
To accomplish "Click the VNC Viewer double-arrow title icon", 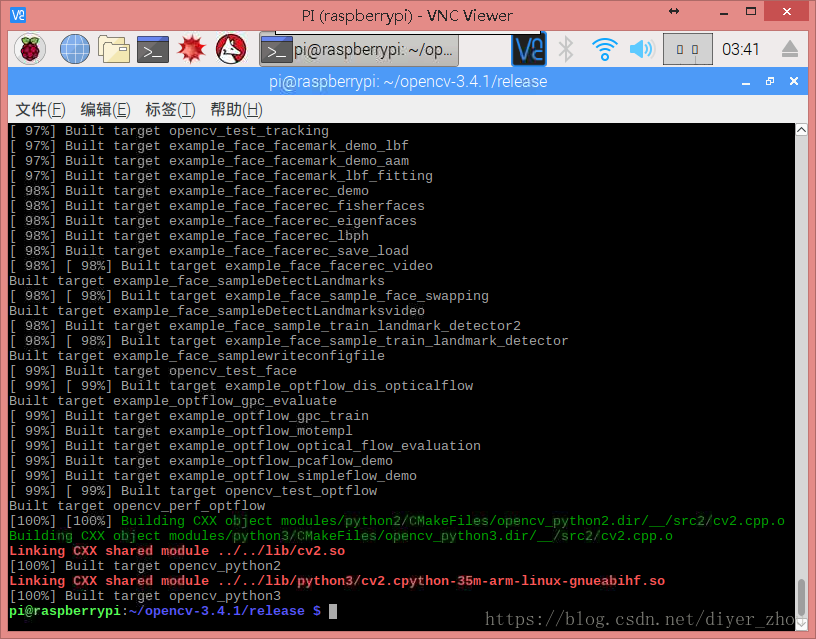I will [x=674, y=11].
